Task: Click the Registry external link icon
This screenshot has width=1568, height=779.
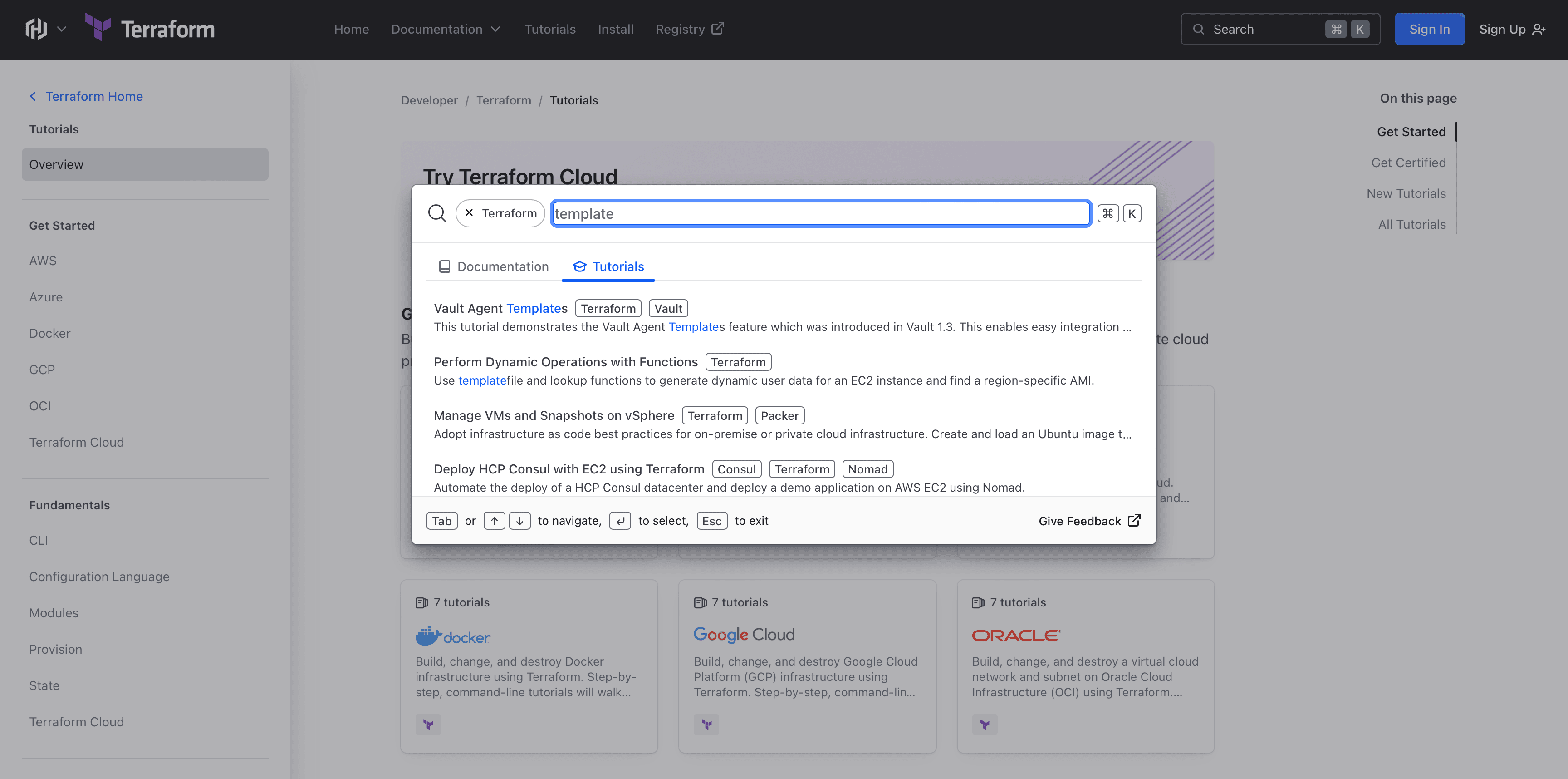Action: click(x=718, y=29)
